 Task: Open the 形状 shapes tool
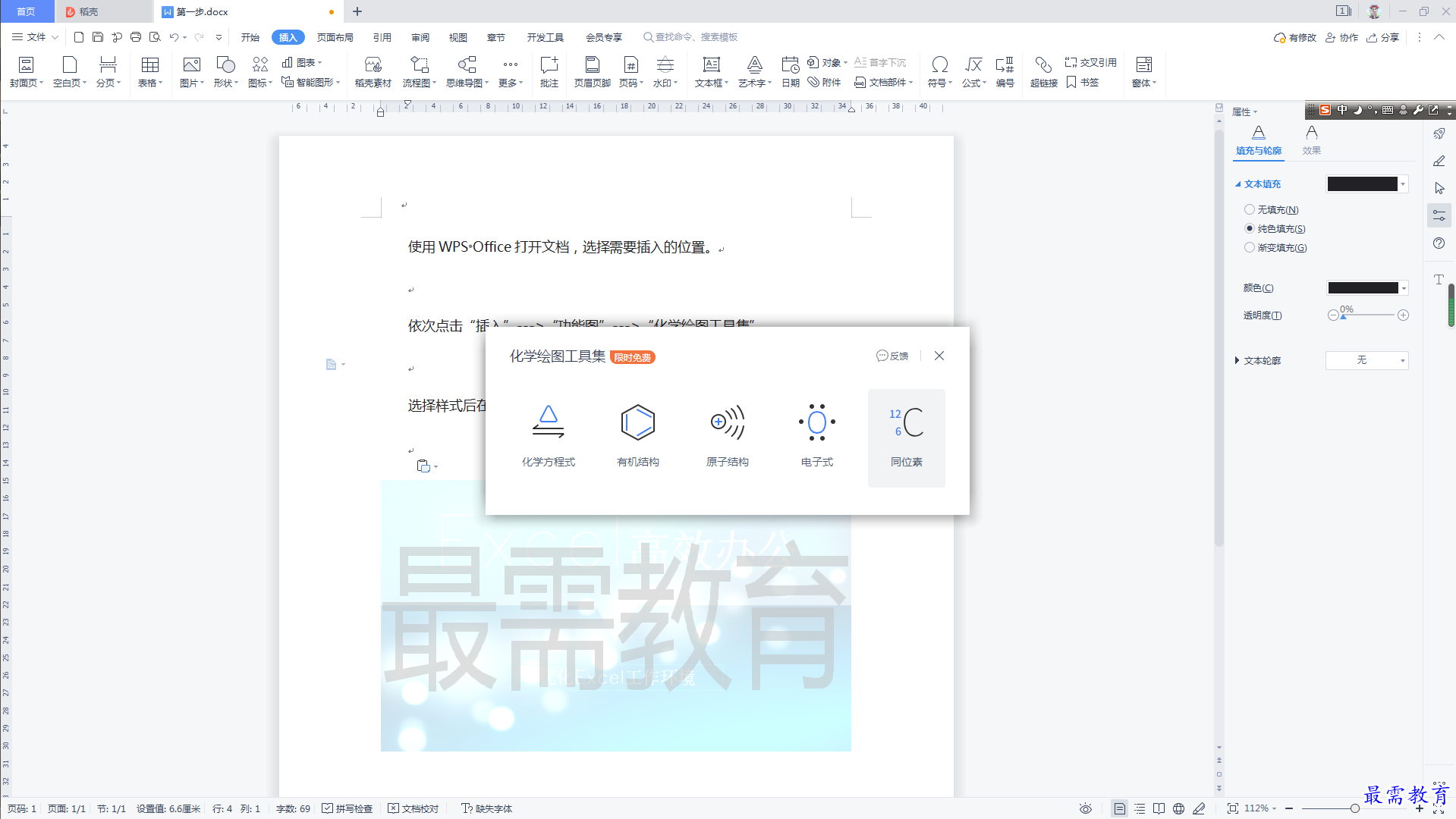coord(226,72)
